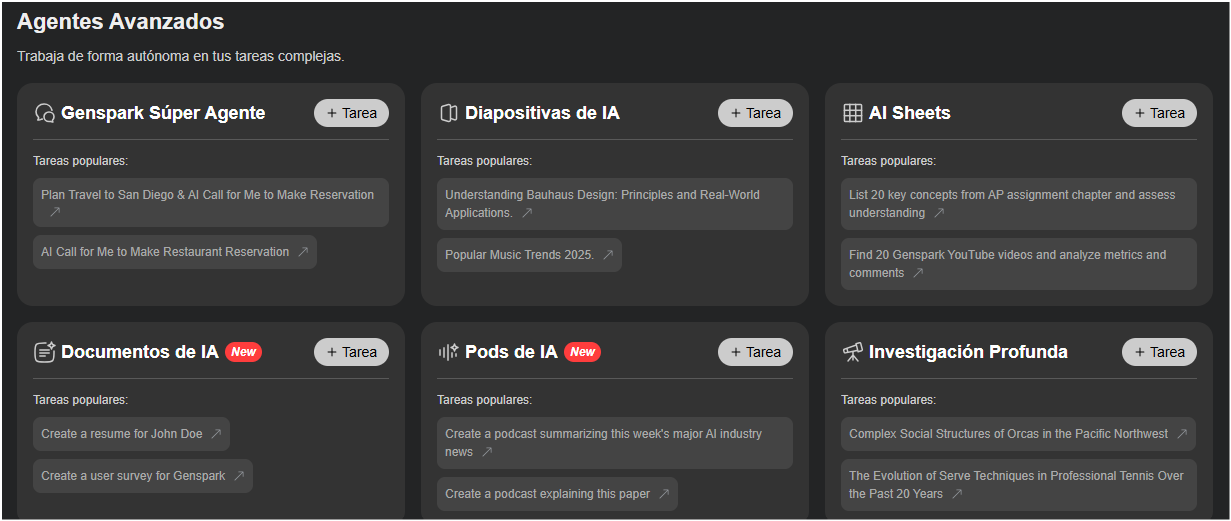
Task: Click arrow icon beside Create a resume for John Doe
Action: pos(216,434)
